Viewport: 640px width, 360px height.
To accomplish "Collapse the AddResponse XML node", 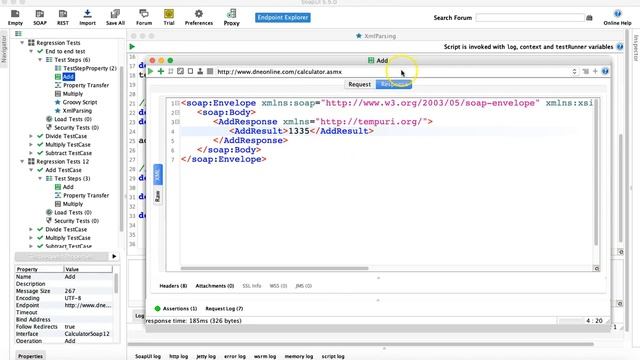I will tap(178, 122).
